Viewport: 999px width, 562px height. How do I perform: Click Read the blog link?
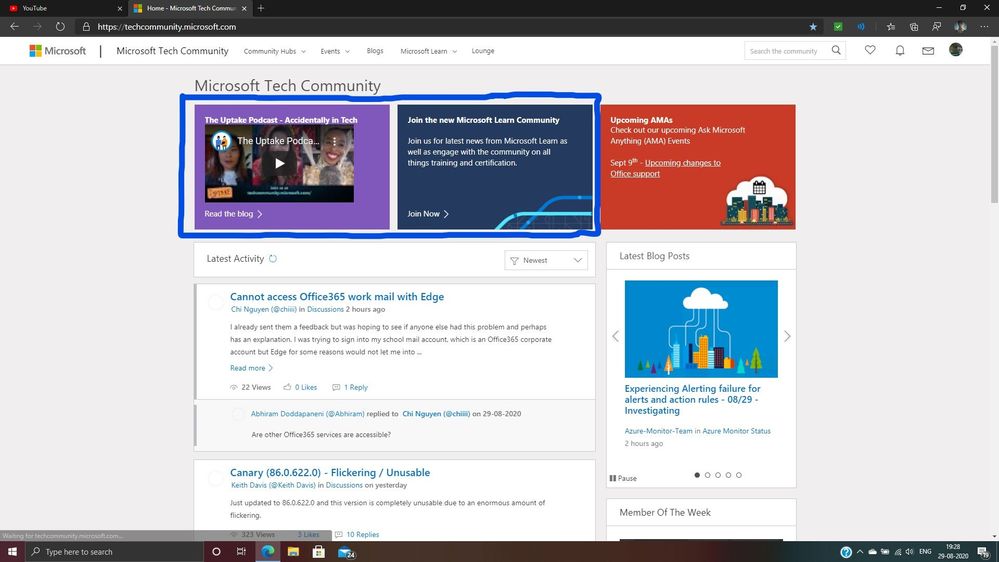point(233,214)
